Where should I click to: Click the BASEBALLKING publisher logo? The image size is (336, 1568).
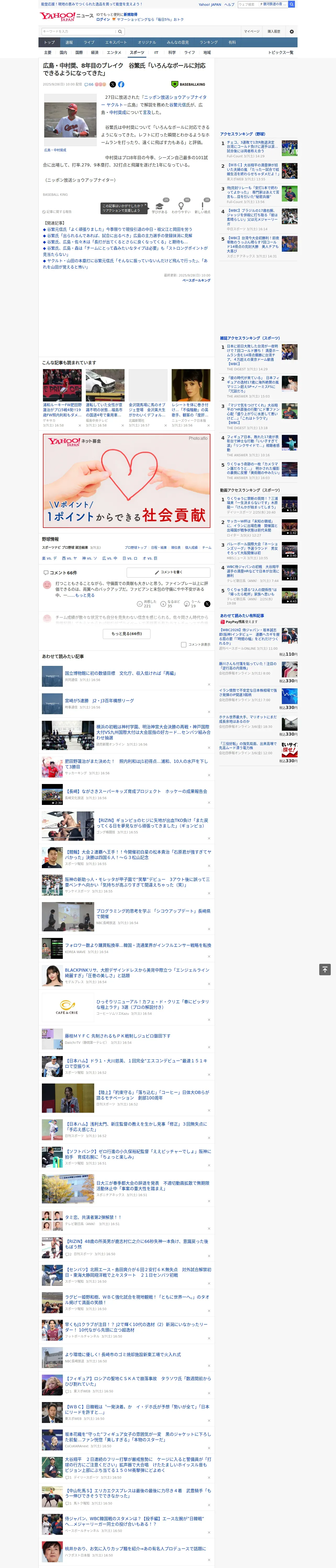click(x=188, y=85)
